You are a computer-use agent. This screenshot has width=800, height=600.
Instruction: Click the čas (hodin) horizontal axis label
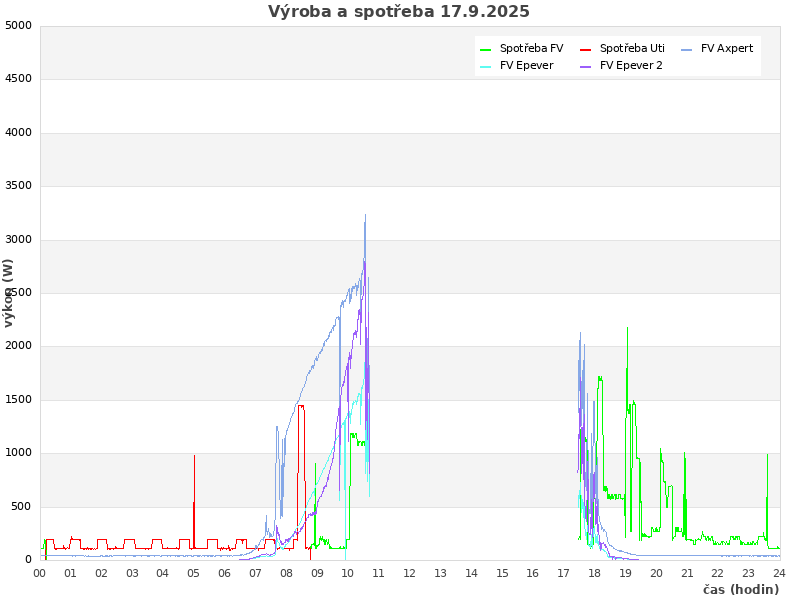coord(740,589)
